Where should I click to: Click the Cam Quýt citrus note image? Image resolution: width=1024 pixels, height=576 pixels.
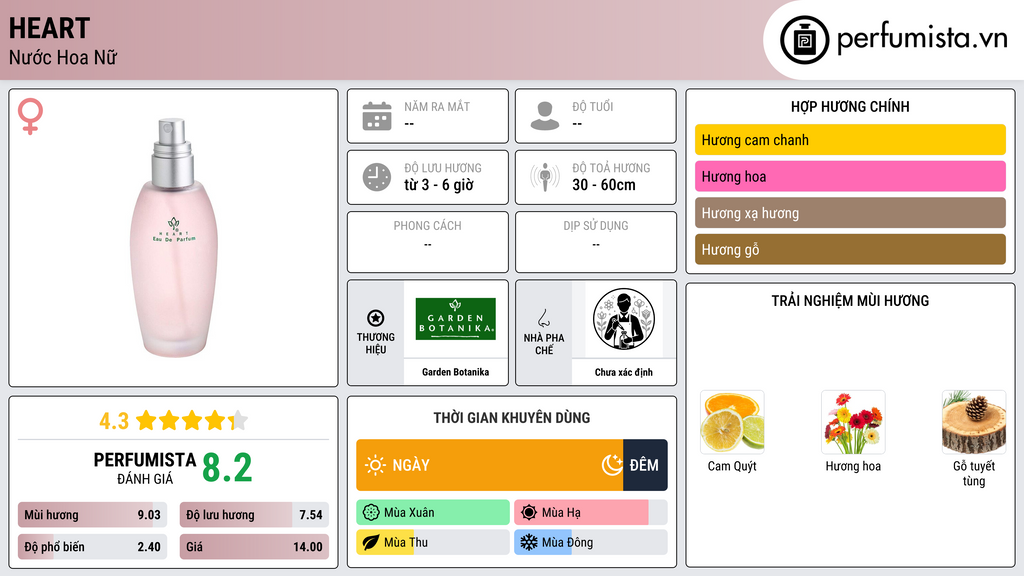[732, 423]
